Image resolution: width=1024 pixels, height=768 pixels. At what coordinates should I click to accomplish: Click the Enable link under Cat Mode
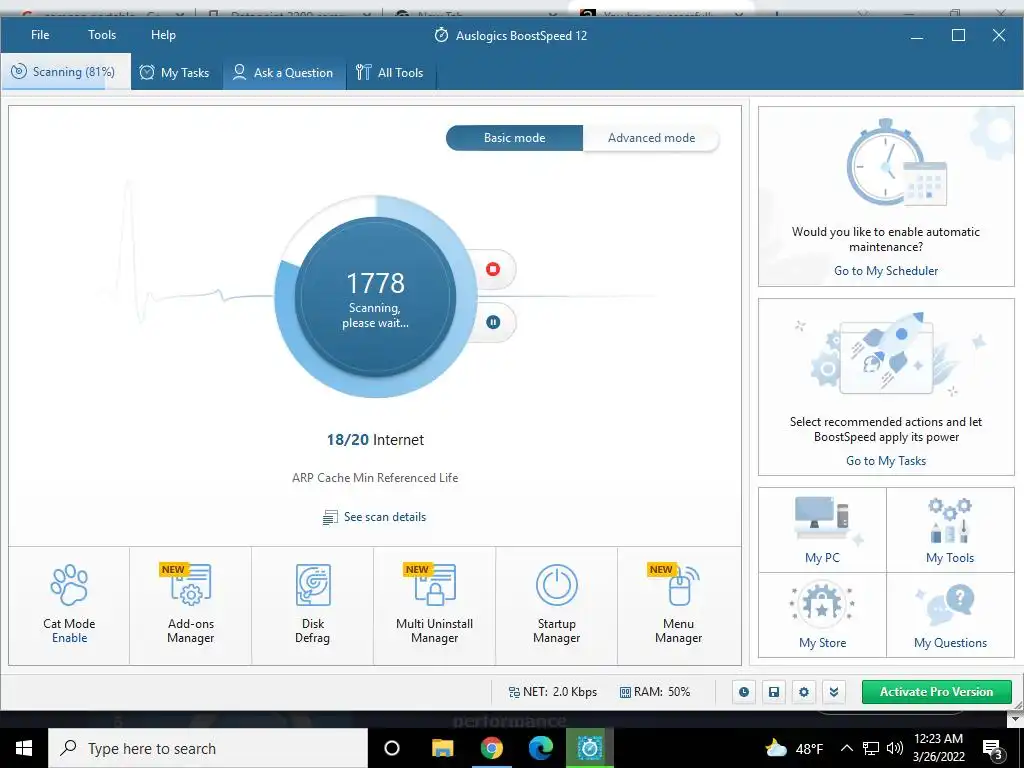[69, 638]
